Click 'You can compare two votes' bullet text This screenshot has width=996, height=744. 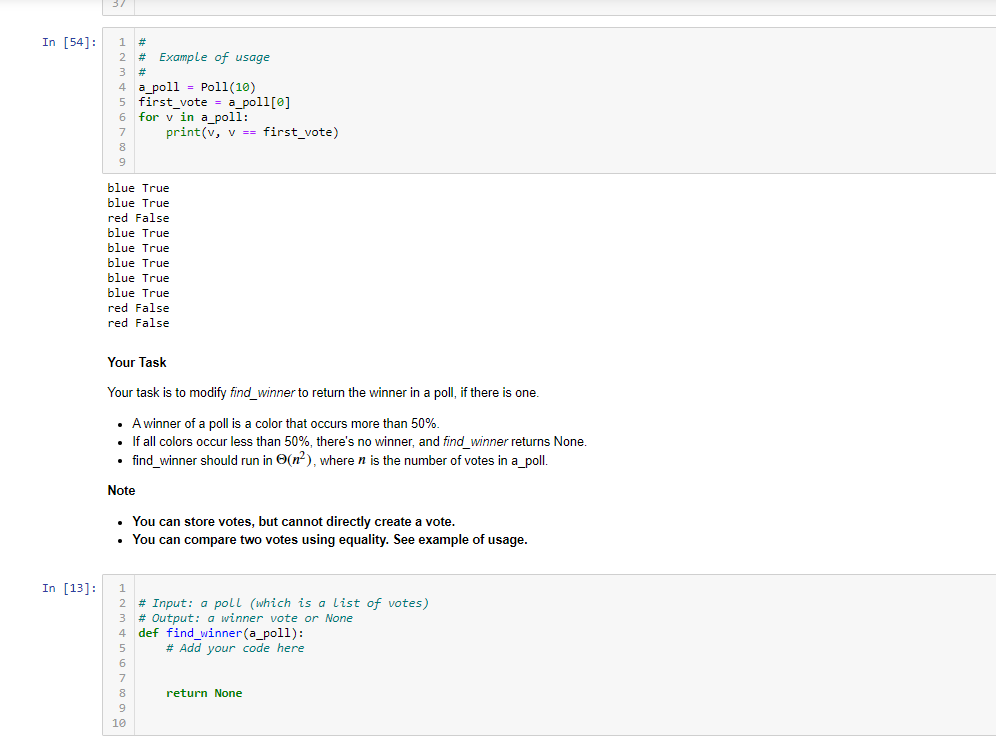tap(330, 540)
